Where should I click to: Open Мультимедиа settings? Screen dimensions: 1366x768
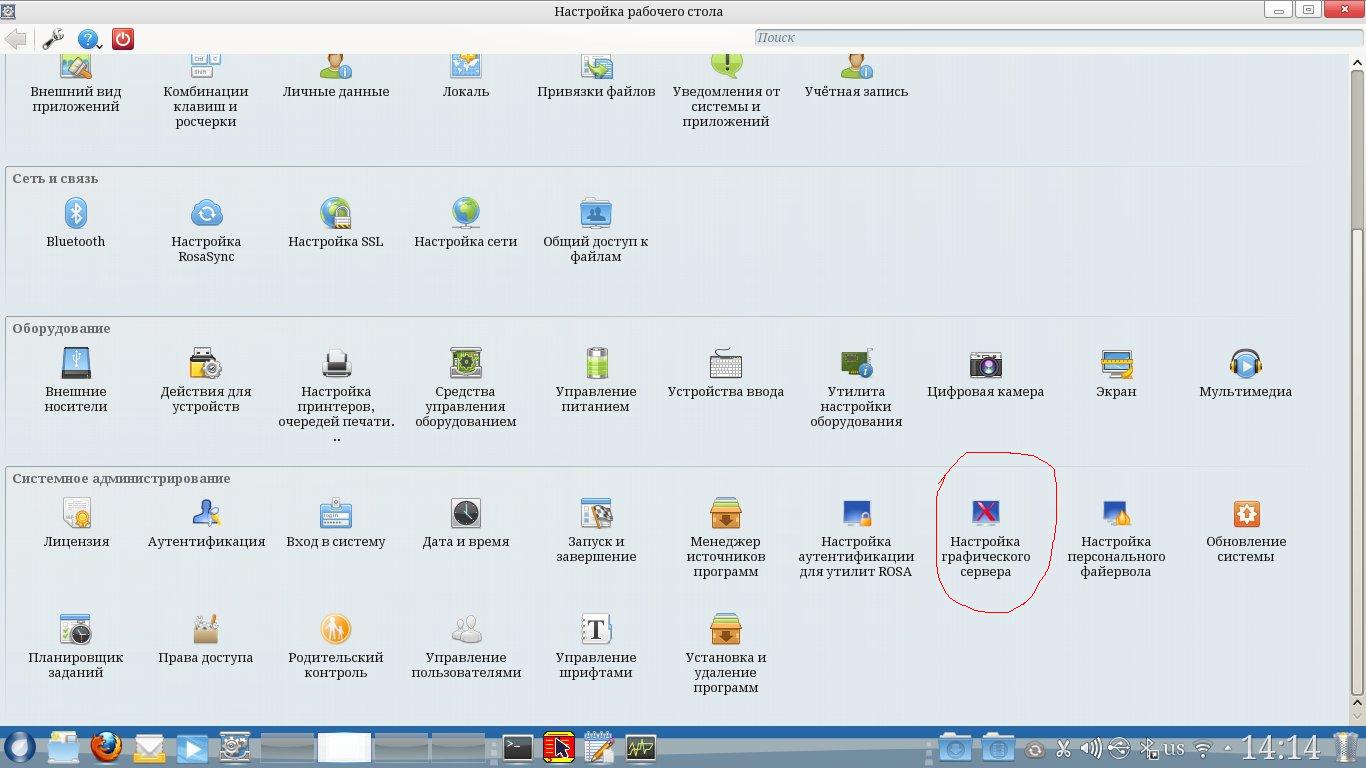1246,373
